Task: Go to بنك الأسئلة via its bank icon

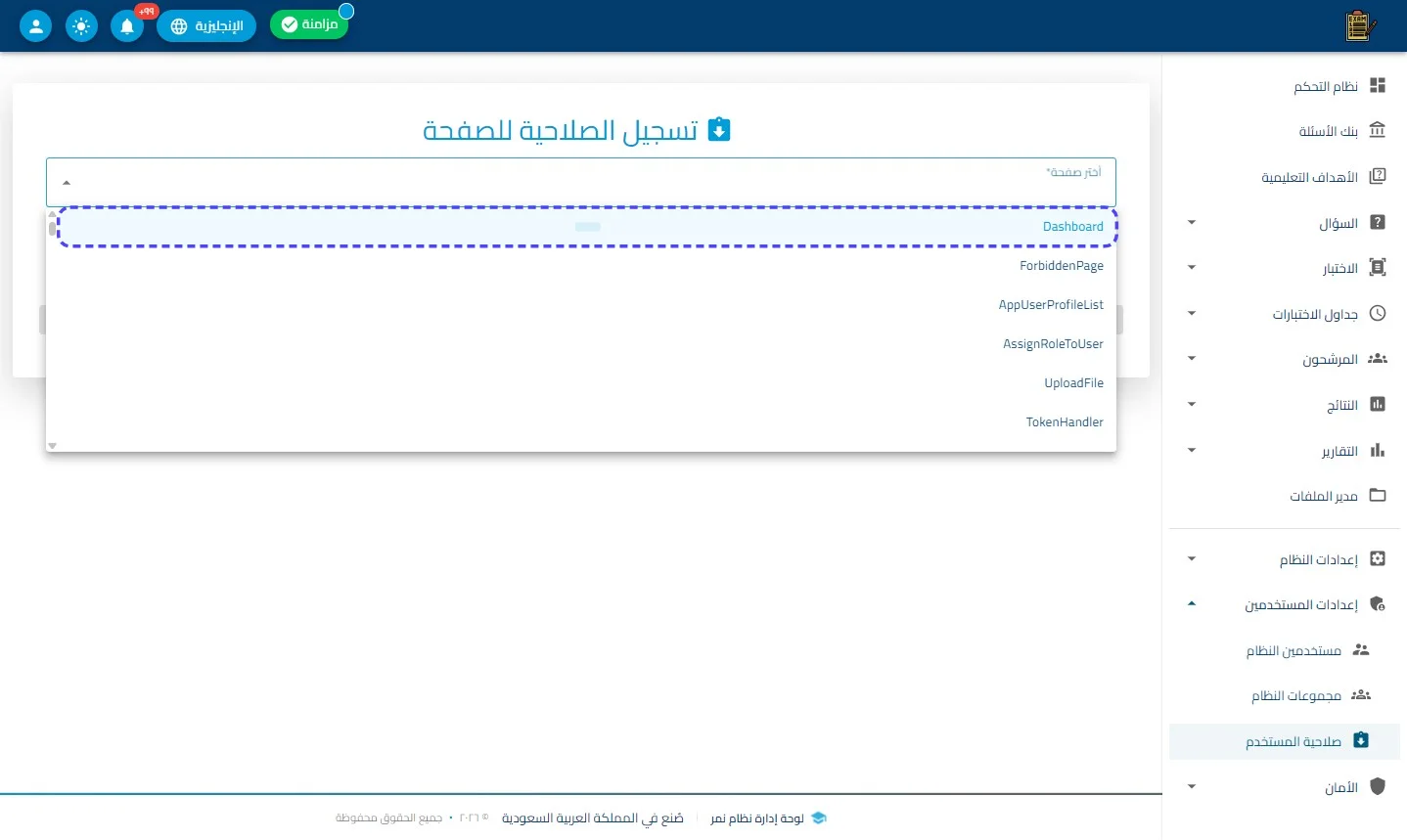Action: click(x=1378, y=131)
